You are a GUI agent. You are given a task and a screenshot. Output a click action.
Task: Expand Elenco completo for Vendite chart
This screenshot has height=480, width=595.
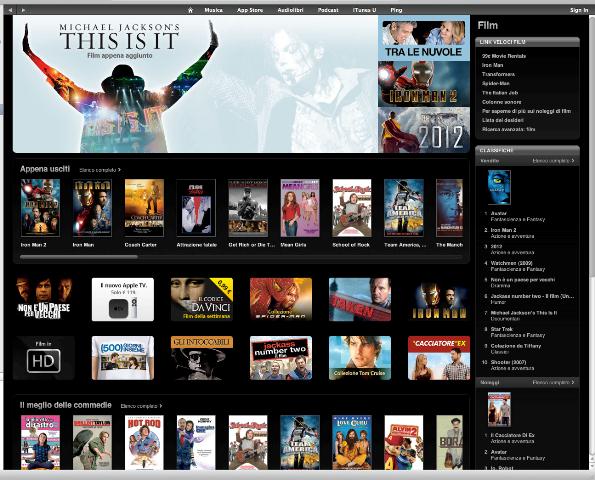[553, 161]
